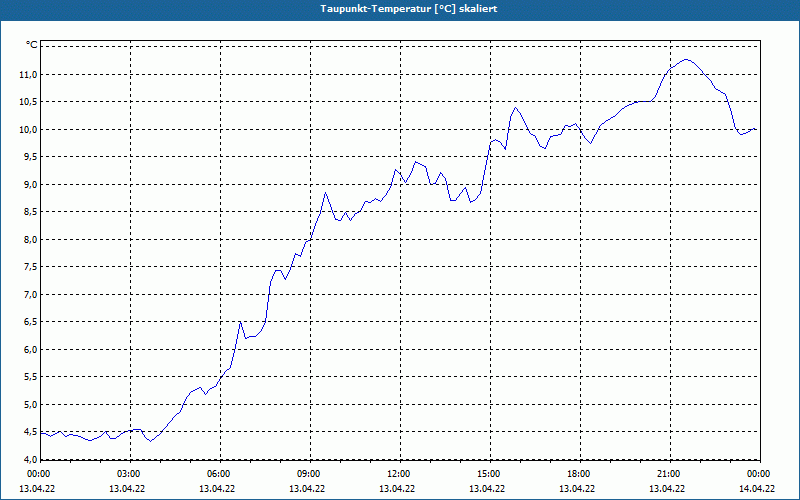Select the 8,0 y-axis label
Viewport: 800px width, 500px height.
coord(31,239)
